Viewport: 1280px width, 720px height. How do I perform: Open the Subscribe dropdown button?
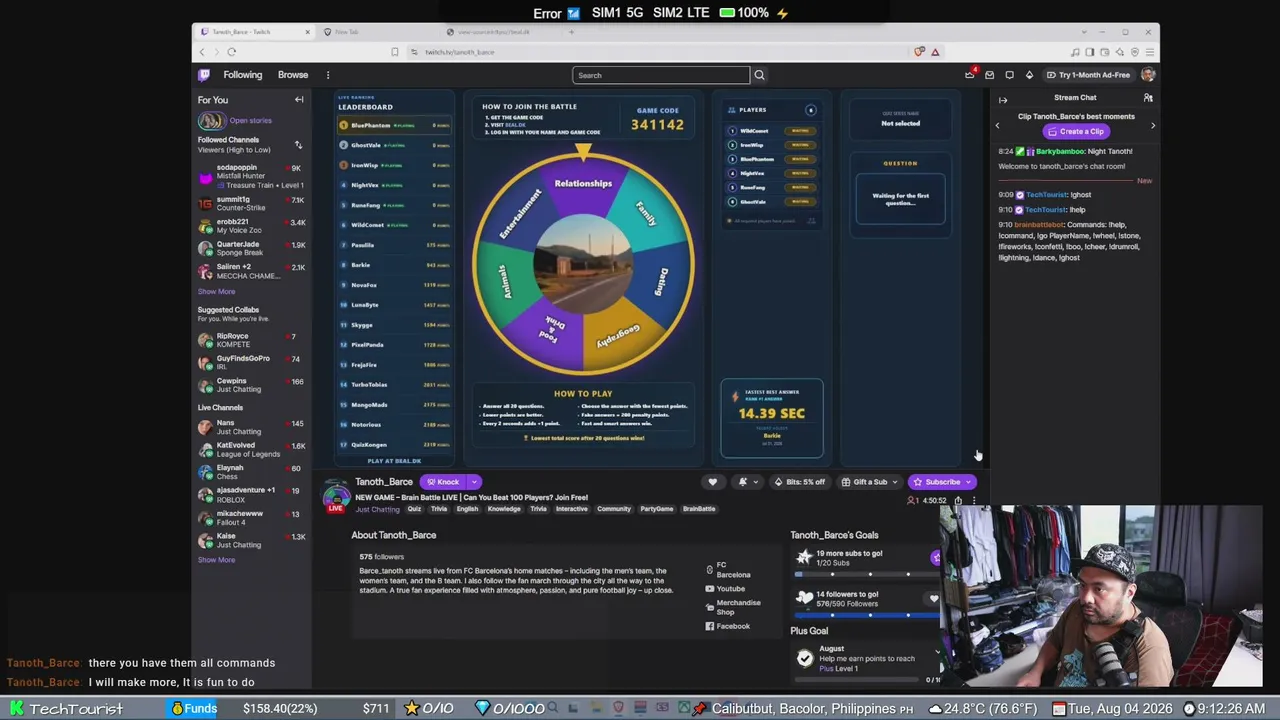pyautogui.click(x=941, y=482)
